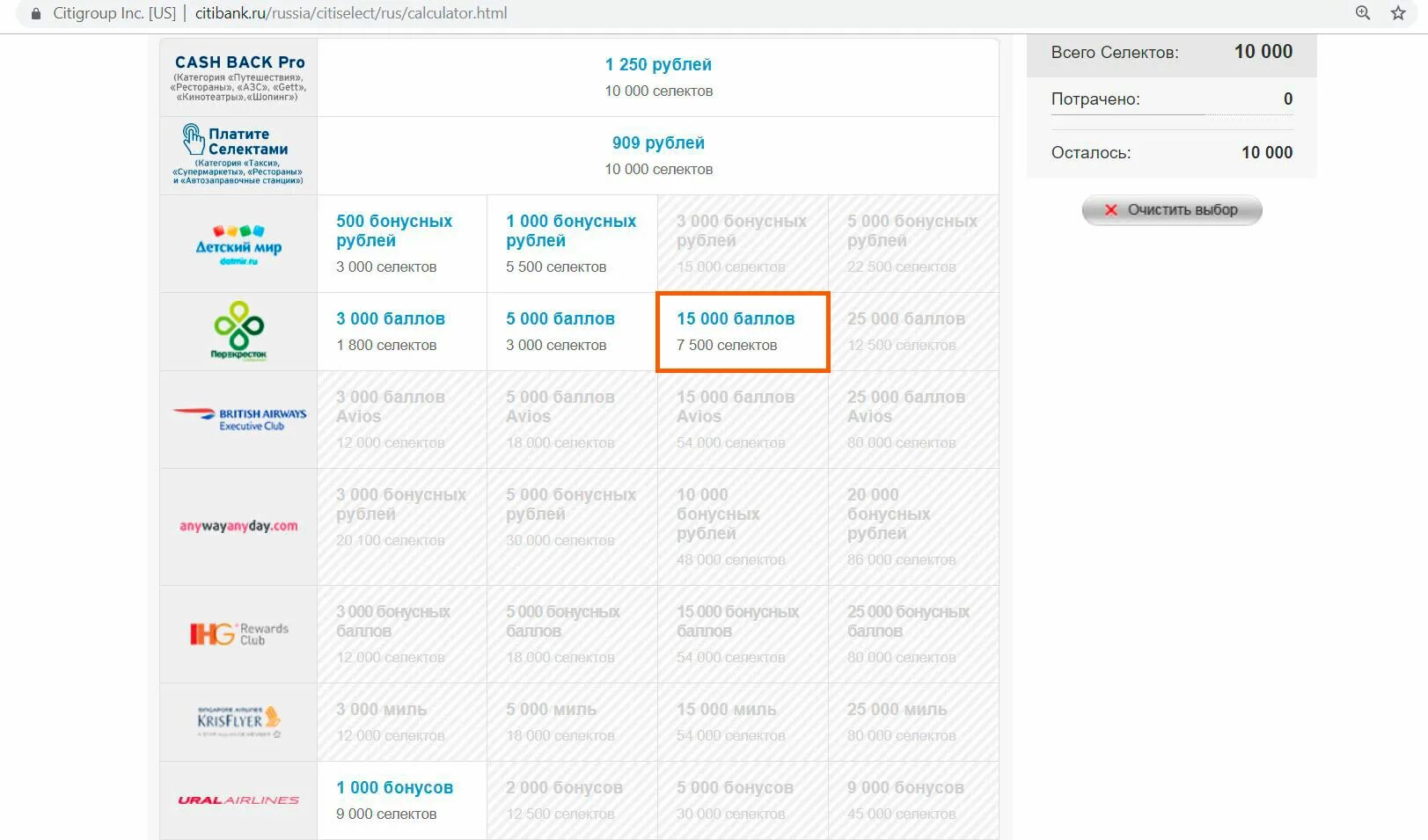Focus the citibank.ru URL in the address bar
Viewport: 1428px width, 840px height.
pyautogui.click(x=351, y=13)
